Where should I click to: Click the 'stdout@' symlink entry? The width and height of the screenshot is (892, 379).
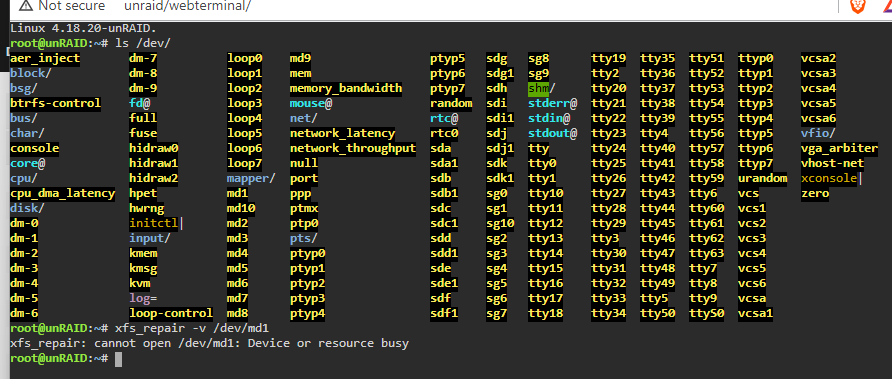pos(553,133)
